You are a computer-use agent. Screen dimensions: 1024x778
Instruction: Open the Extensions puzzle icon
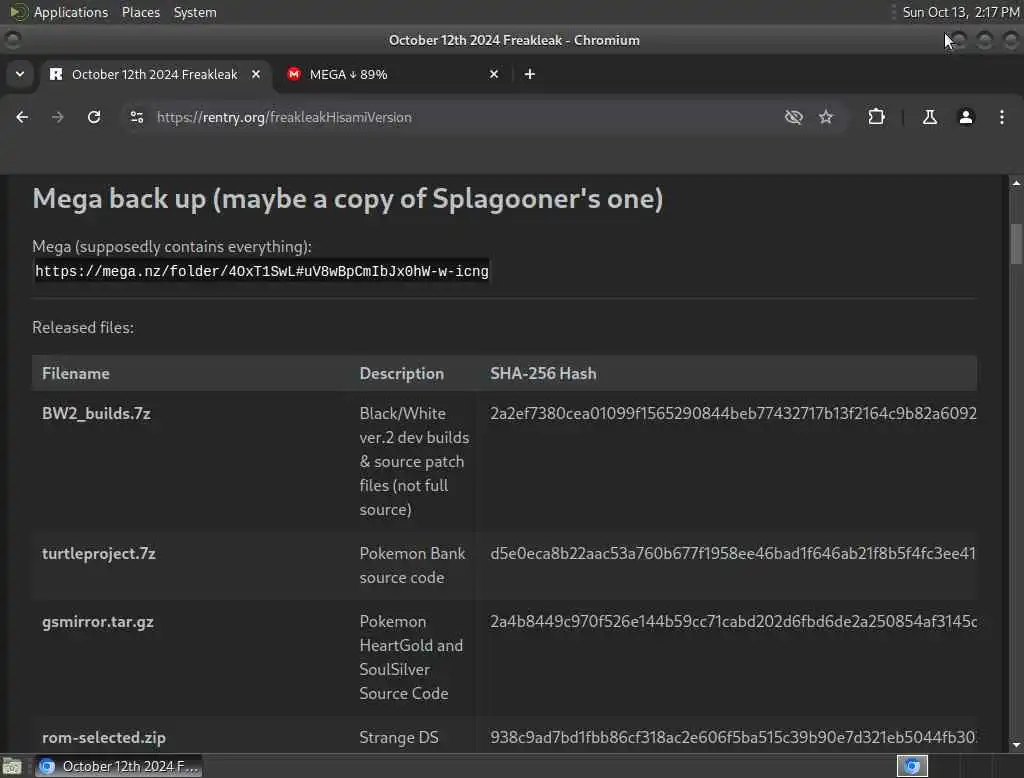[876, 117]
